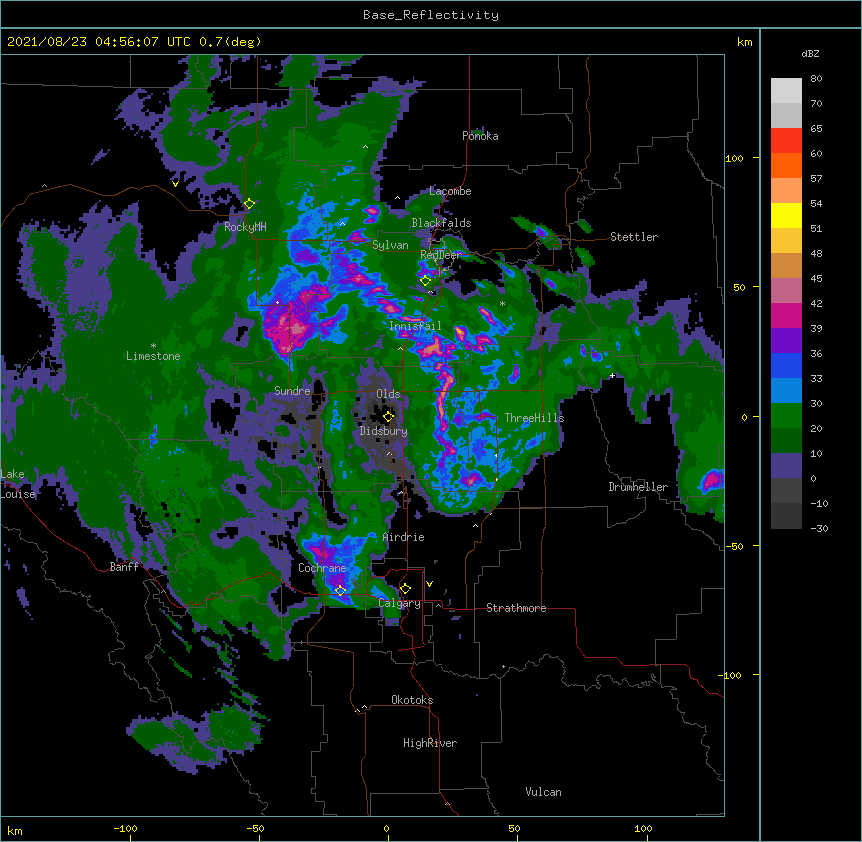Click the asterisk marker northeast of Innisfail

click(502, 304)
